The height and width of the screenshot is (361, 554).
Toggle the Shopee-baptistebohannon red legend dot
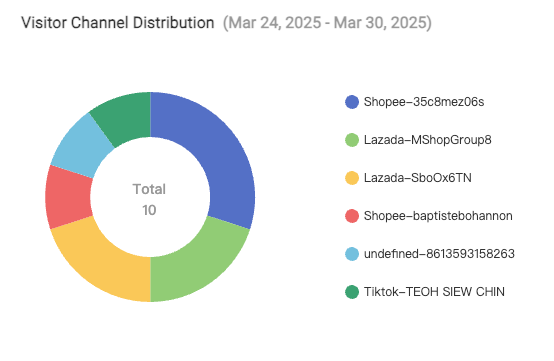(x=352, y=216)
